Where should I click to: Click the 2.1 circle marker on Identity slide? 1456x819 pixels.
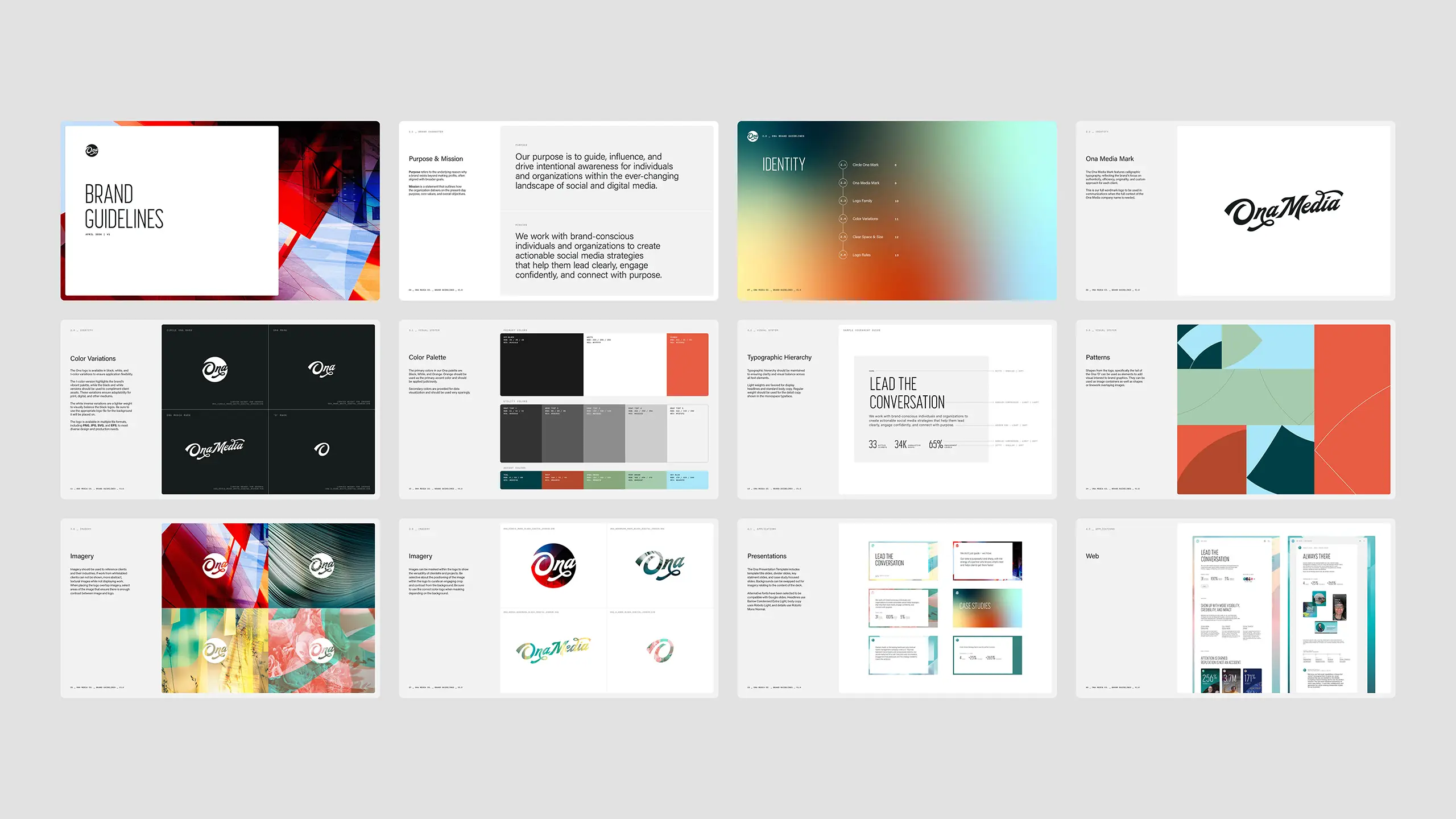tap(843, 165)
